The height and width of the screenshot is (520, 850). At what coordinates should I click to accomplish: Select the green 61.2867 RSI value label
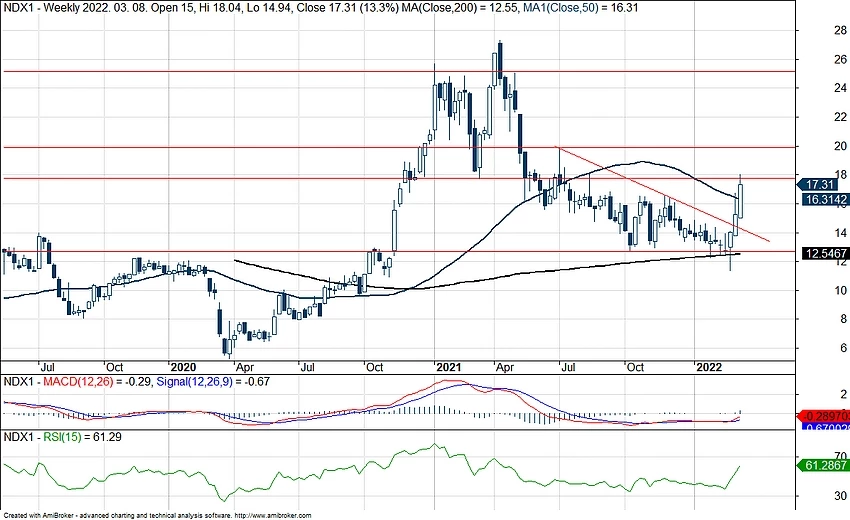pyautogui.click(x=821, y=465)
